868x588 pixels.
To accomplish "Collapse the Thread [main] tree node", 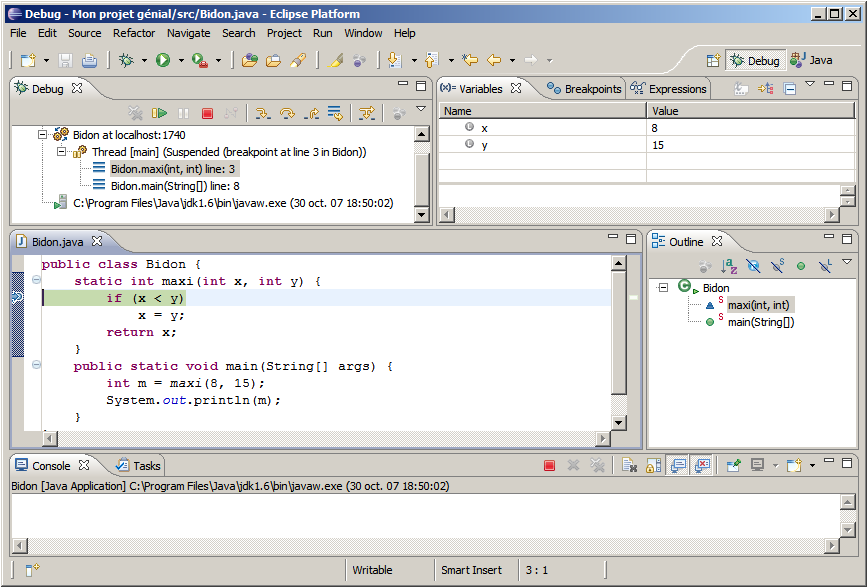I will [x=61, y=152].
